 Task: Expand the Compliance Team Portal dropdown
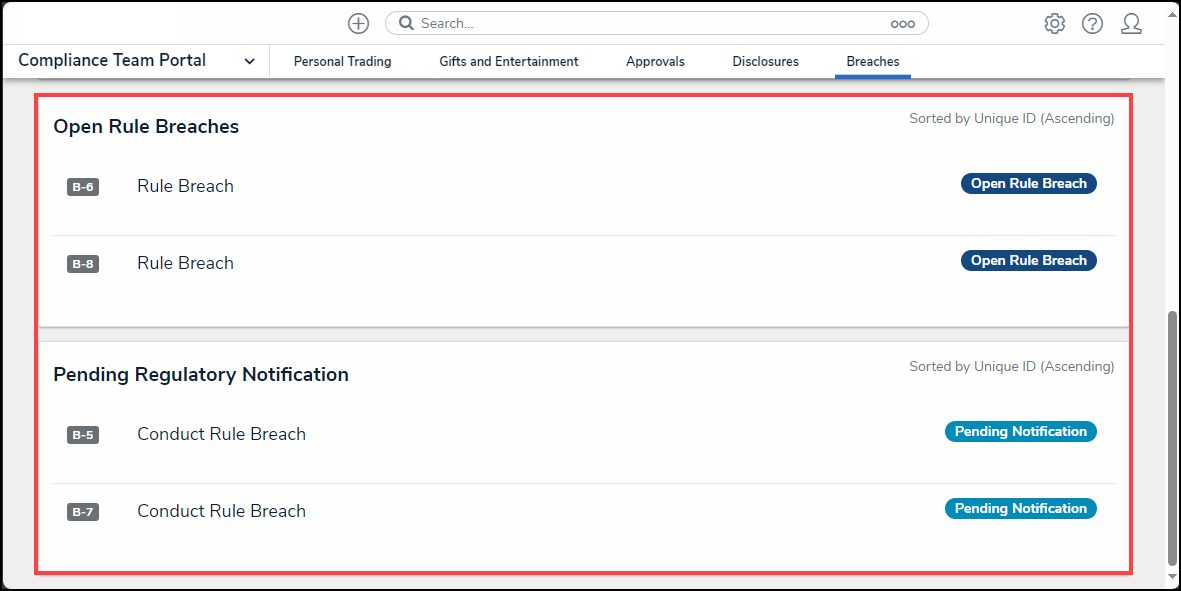coord(249,61)
